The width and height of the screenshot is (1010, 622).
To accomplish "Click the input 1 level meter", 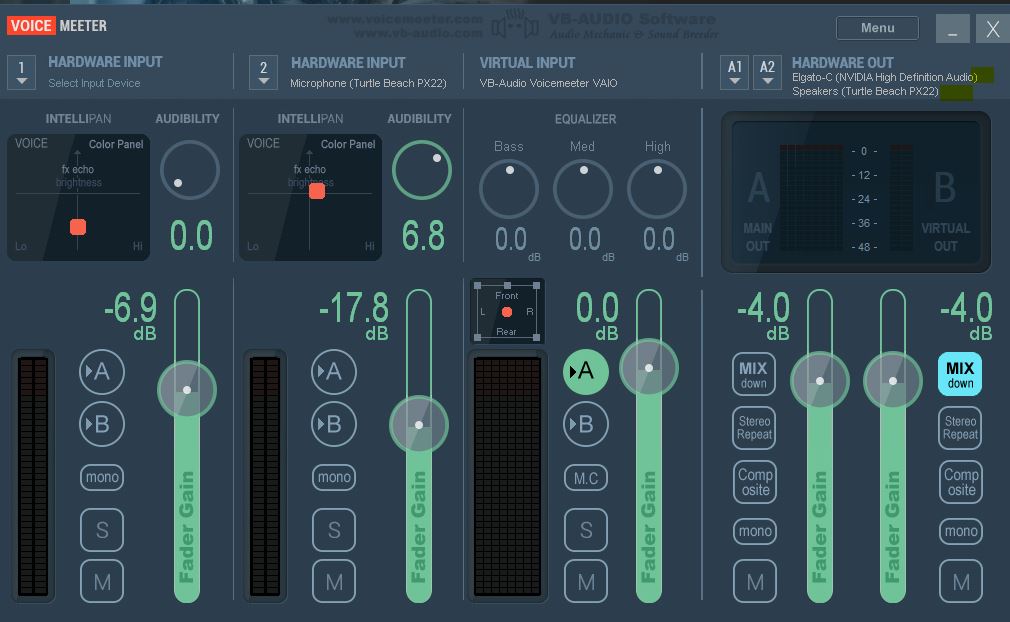I will (33, 476).
